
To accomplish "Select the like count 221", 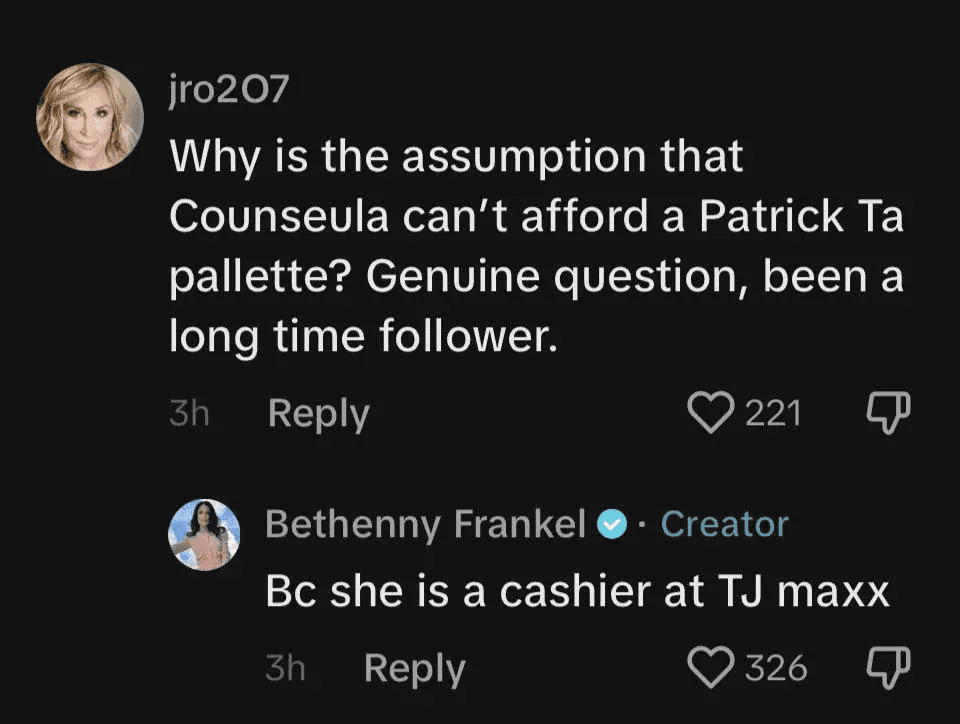I will (x=775, y=412).
